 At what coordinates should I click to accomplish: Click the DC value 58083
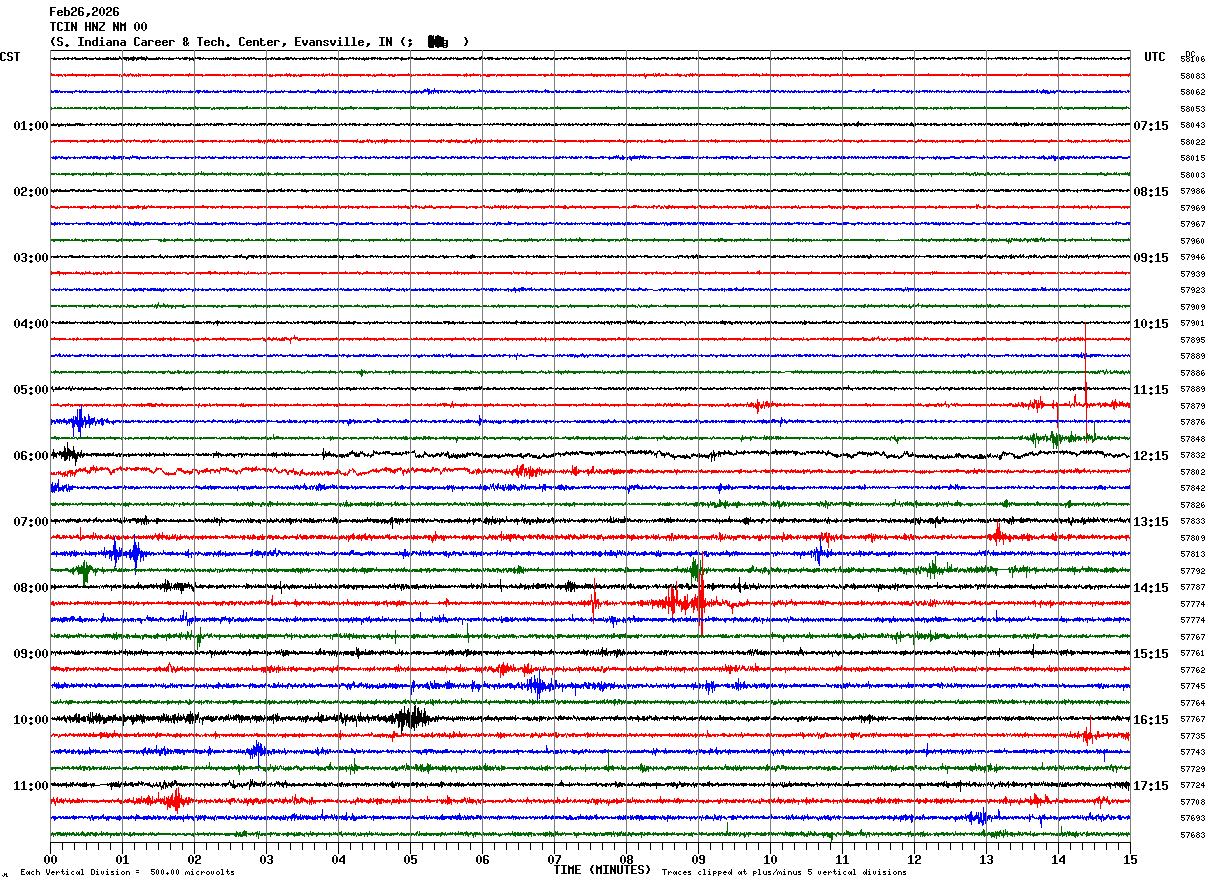coord(1192,76)
